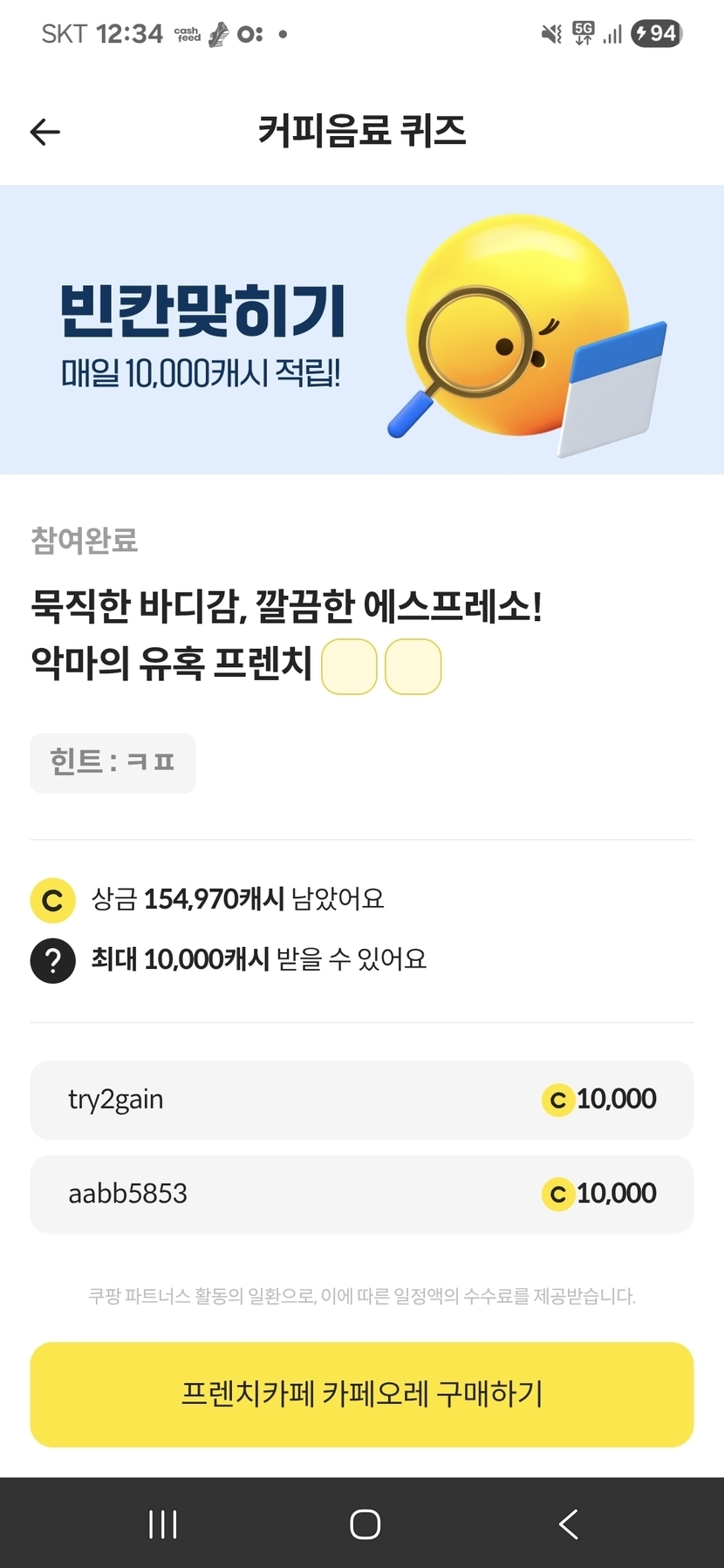Tap the yellow coin icon beside 상금
Image resolution: width=724 pixels, height=1568 pixels.
tap(52, 900)
